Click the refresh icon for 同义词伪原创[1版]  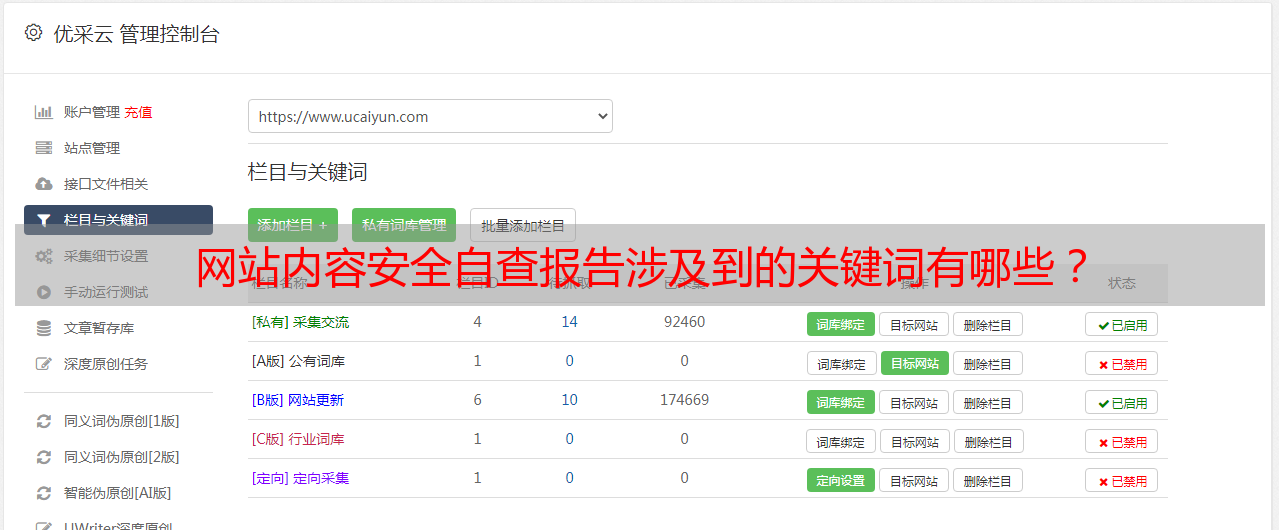(x=44, y=421)
